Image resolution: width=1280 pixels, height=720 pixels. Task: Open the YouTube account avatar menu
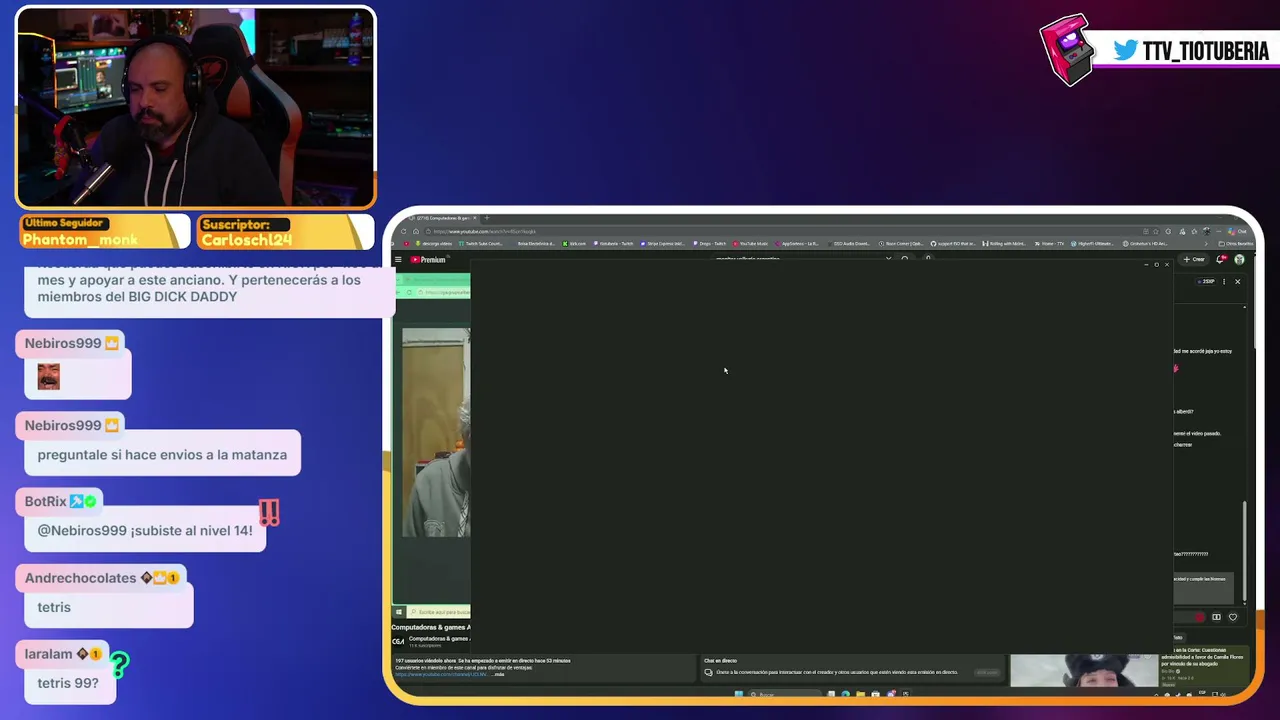pyautogui.click(x=1239, y=260)
